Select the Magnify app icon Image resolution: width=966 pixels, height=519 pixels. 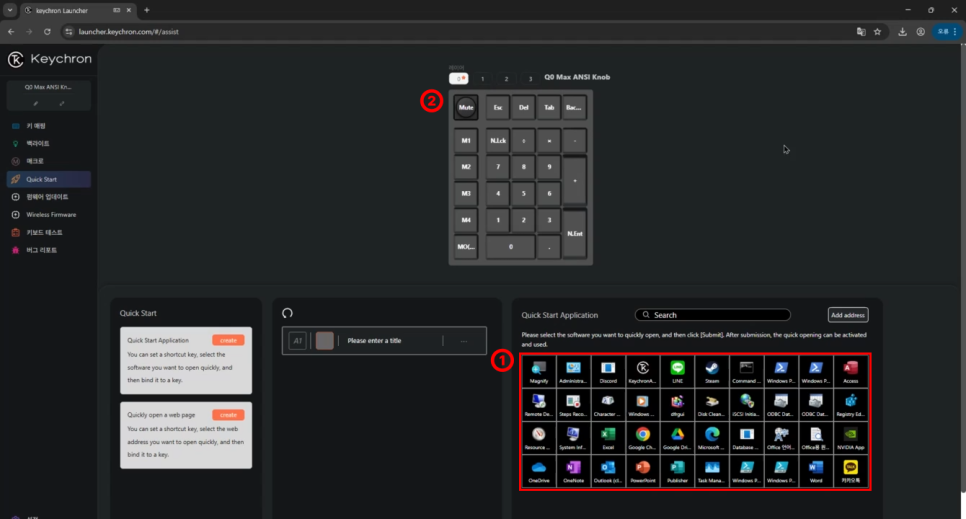(538, 372)
